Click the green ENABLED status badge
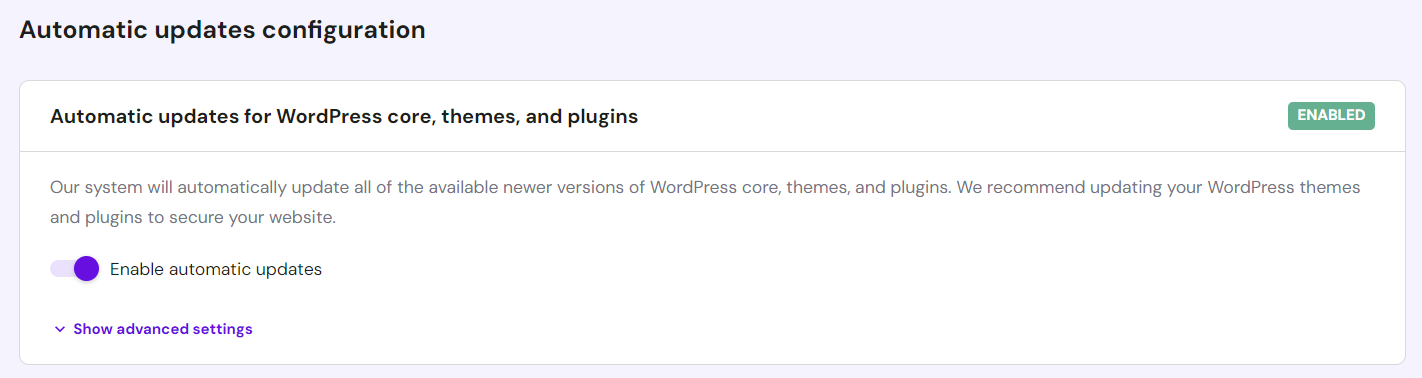This screenshot has height=378, width=1422. 1331,116
